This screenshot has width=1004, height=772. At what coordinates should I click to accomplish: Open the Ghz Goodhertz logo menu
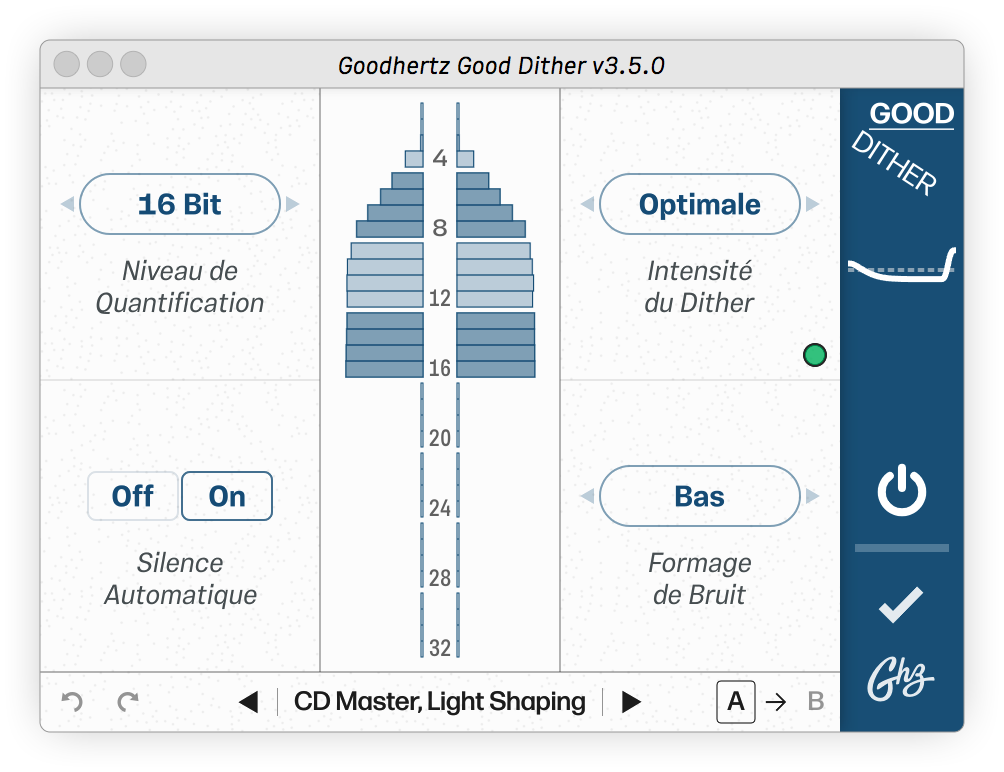point(900,679)
